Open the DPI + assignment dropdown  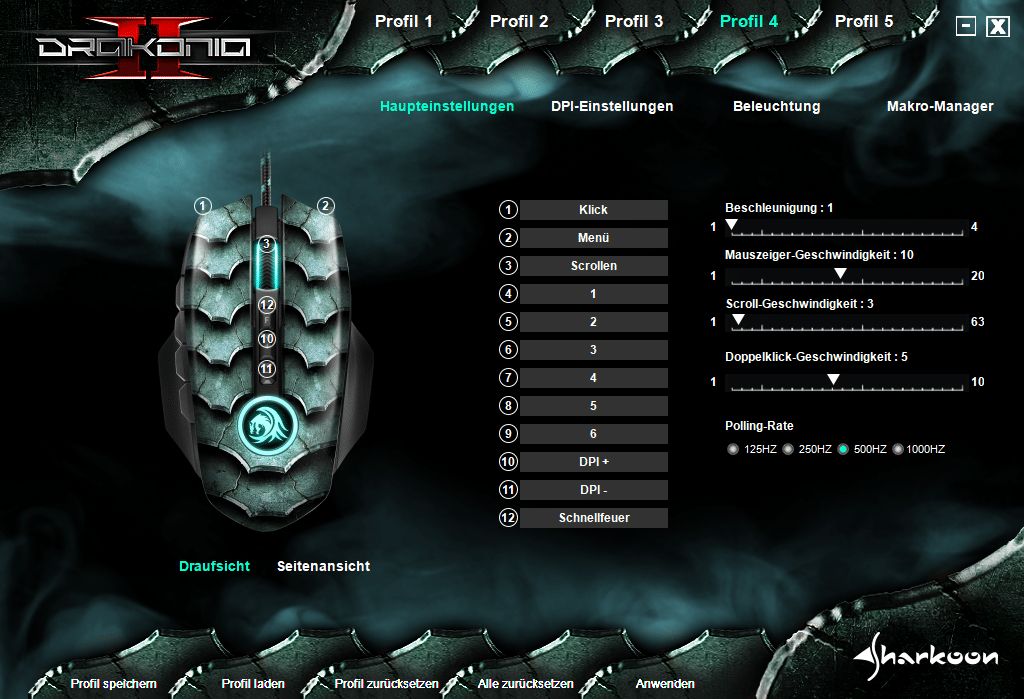coord(593,462)
